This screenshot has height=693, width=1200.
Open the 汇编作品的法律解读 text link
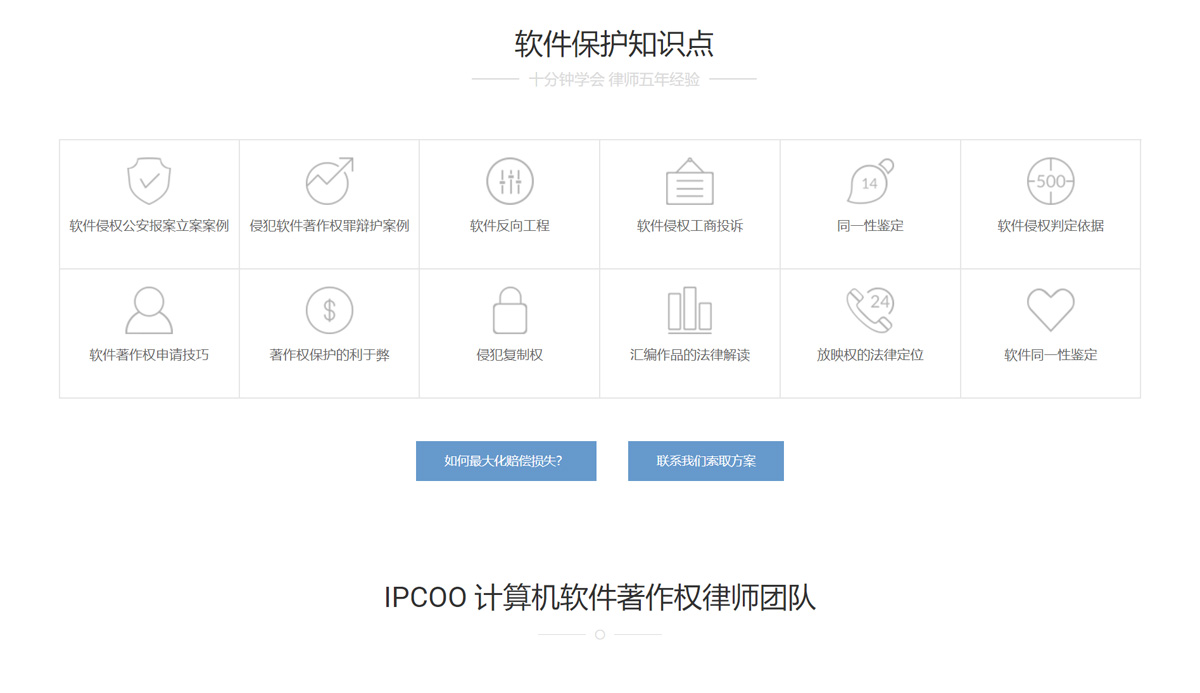(x=690, y=355)
